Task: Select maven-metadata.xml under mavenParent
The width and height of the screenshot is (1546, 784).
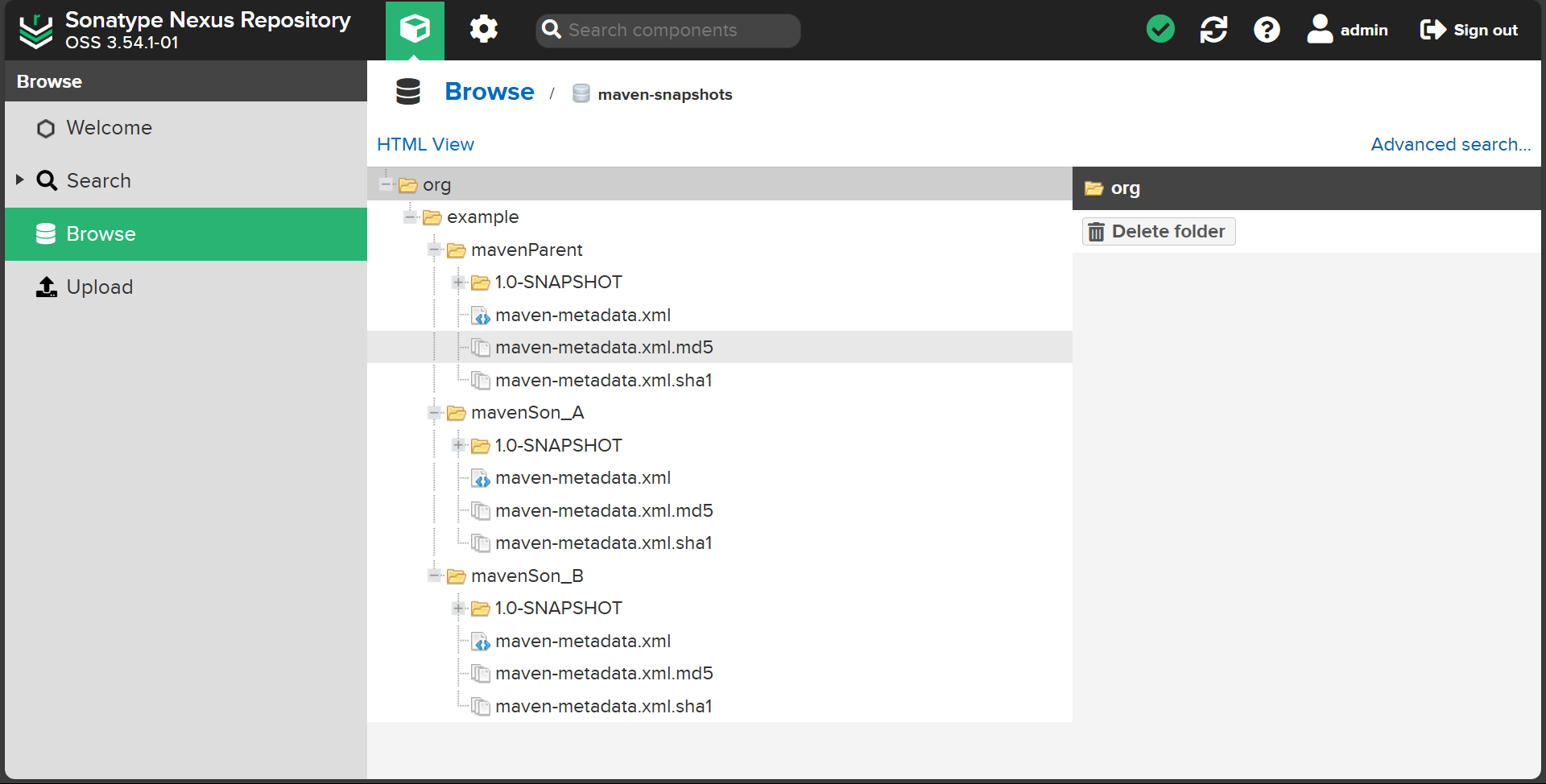Action: pyautogui.click(x=720, y=316)
